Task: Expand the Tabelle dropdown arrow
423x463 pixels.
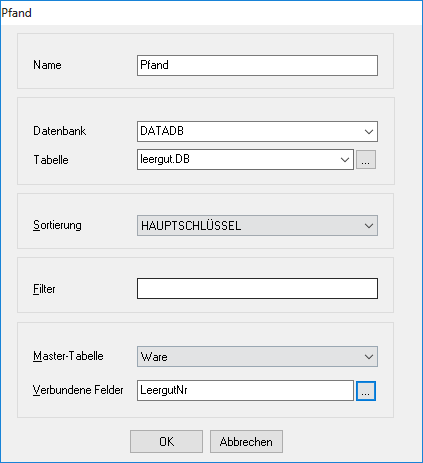Action: point(345,160)
